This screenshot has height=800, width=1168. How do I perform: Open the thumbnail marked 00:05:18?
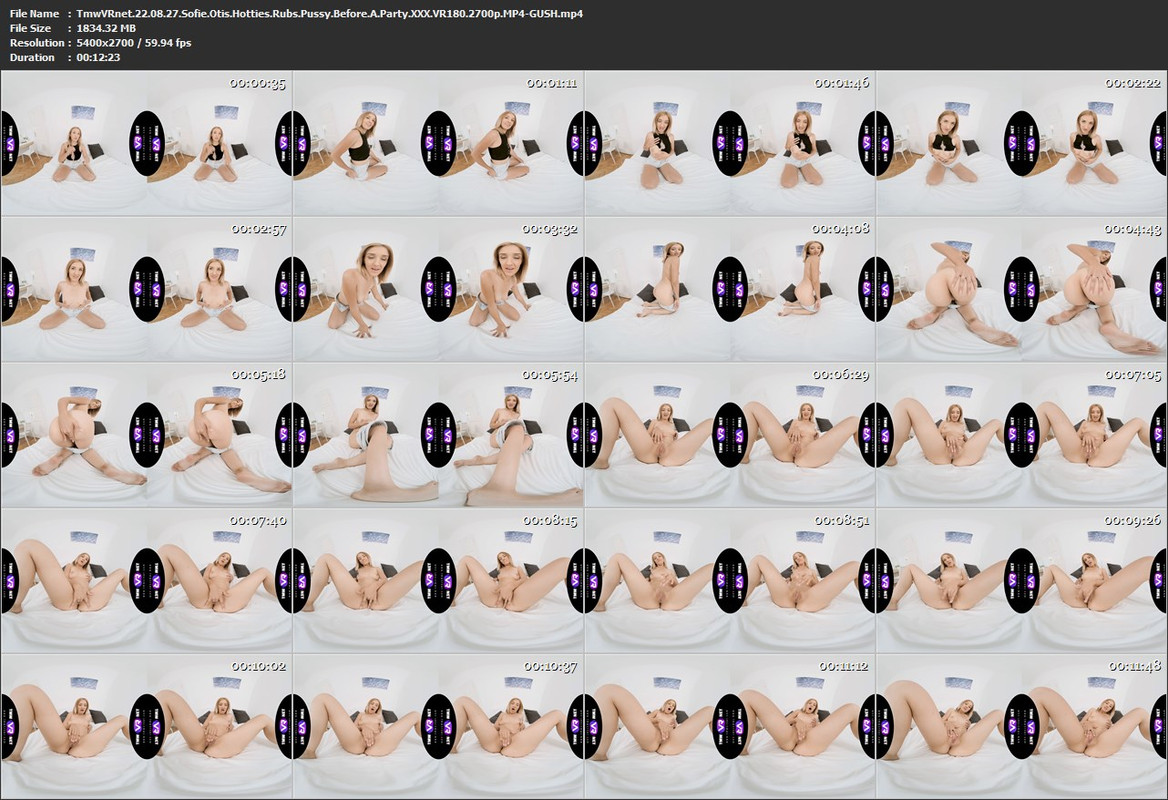tap(147, 435)
